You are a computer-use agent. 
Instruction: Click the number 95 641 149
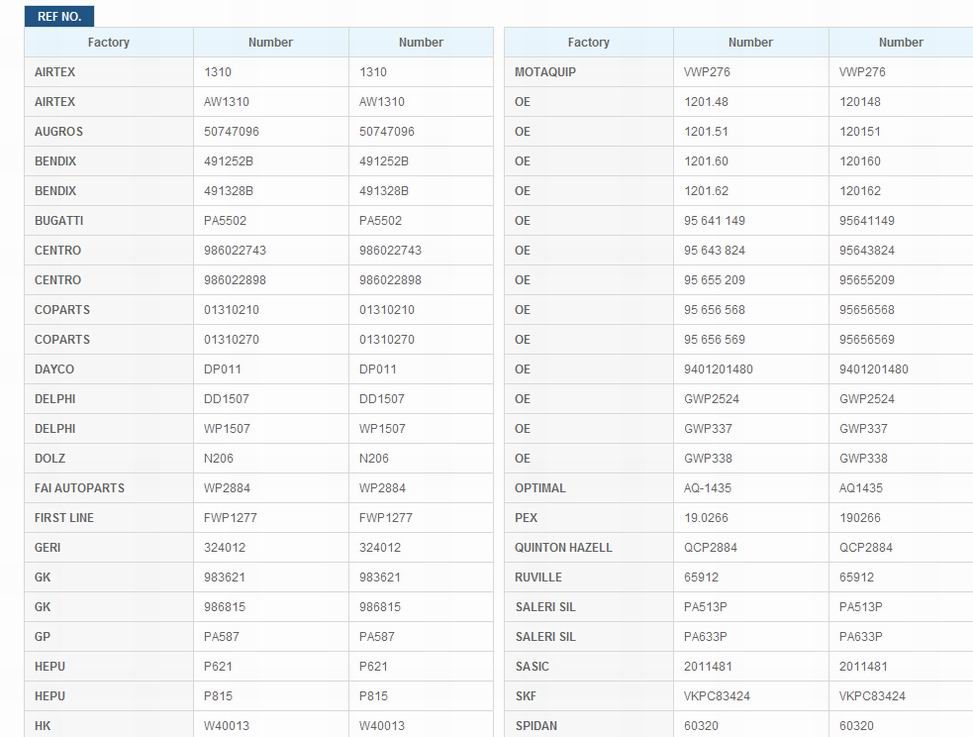coord(714,221)
